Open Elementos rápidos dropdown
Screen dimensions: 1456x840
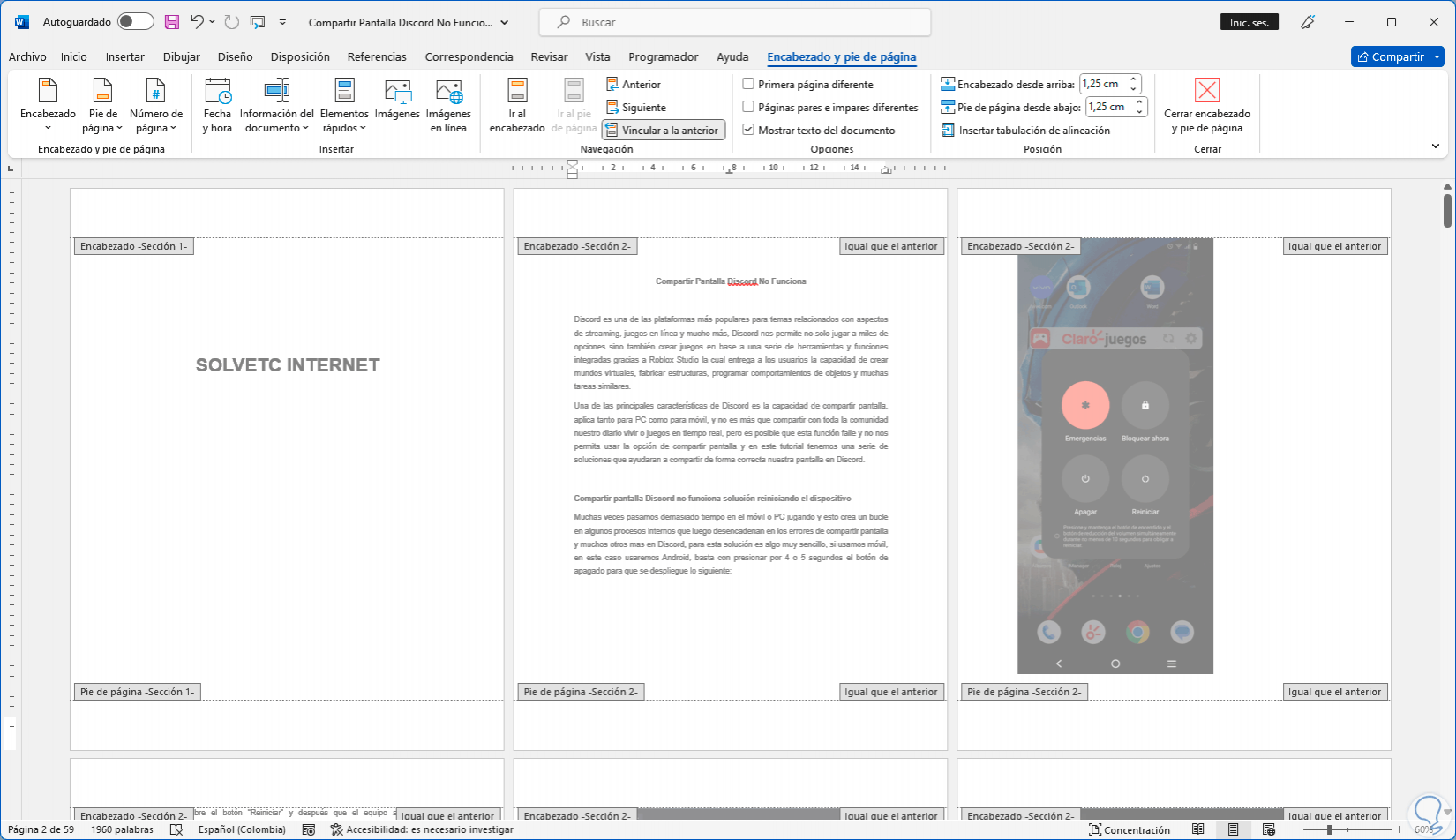(x=344, y=106)
